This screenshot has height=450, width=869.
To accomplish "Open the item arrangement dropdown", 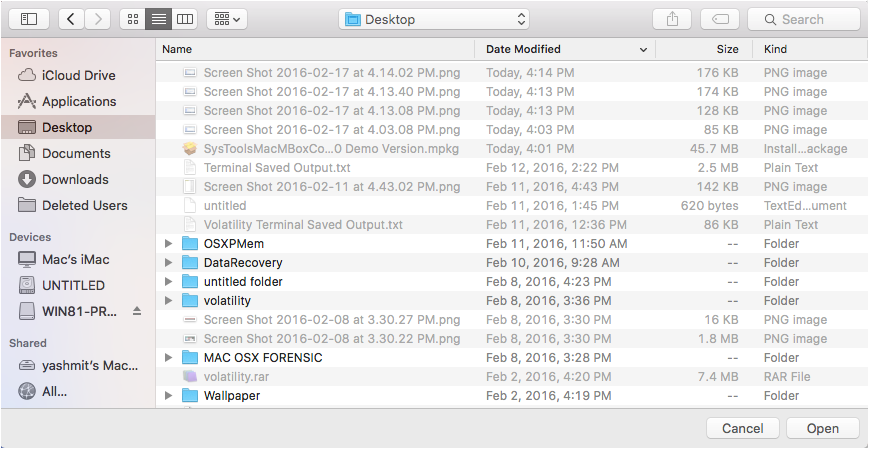I will (x=227, y=19).
